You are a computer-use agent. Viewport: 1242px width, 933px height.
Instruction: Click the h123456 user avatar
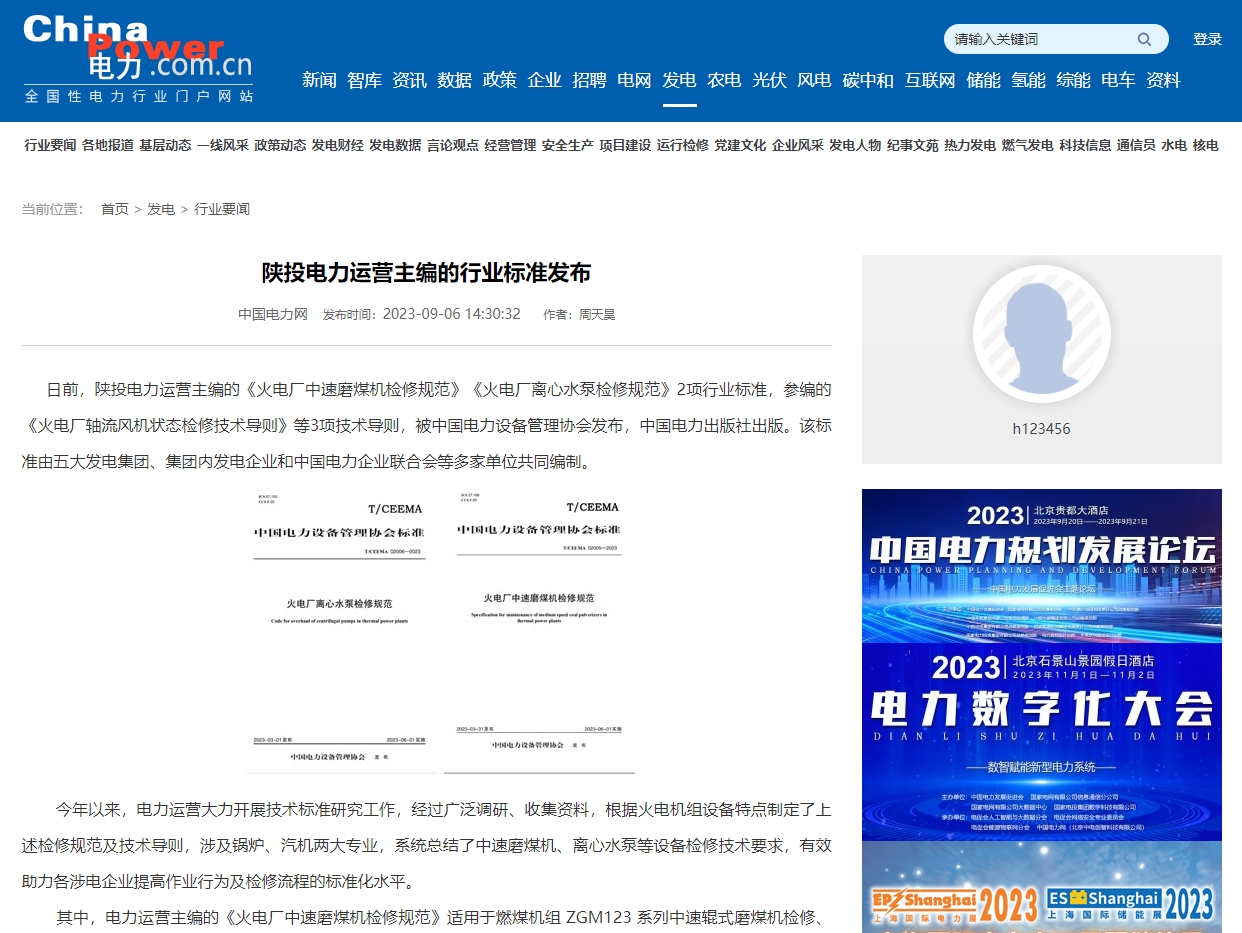click(x=1041, y=333)
